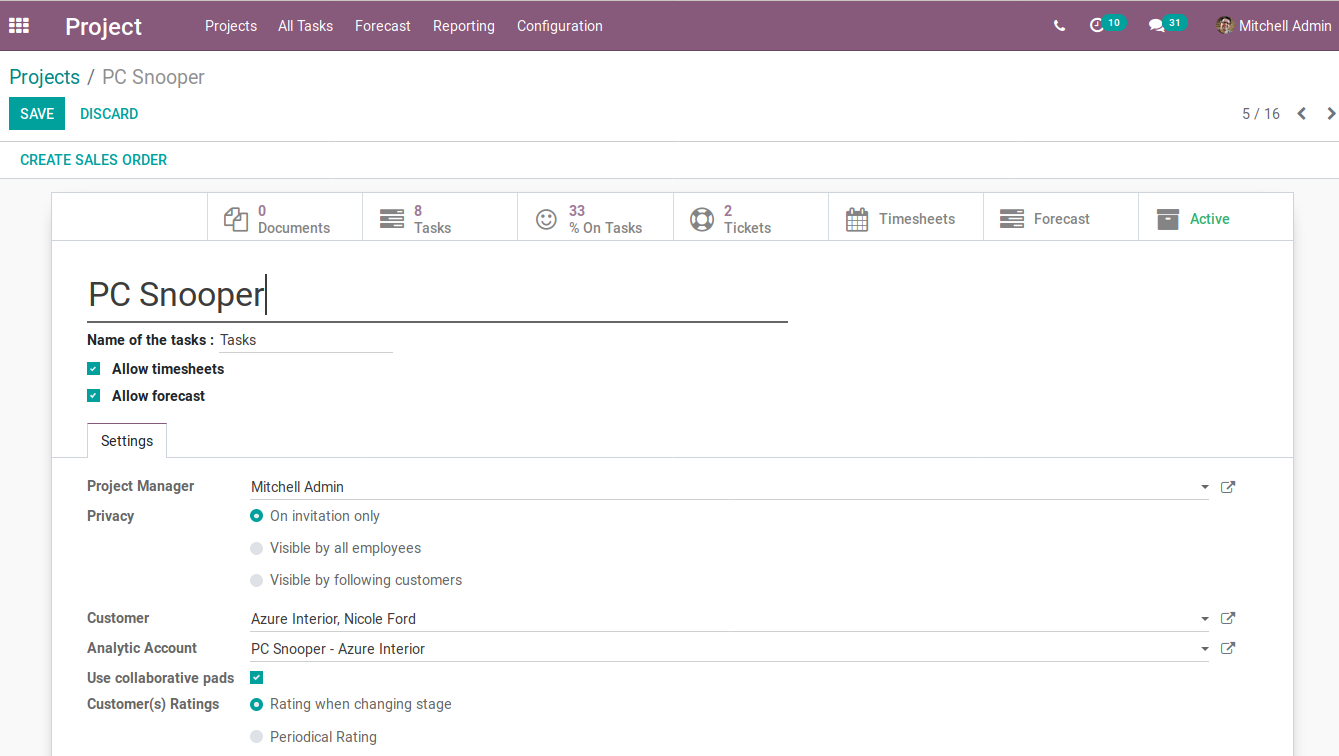Expand Project Manager dropdown arrow

click(x=1204, y=488)
